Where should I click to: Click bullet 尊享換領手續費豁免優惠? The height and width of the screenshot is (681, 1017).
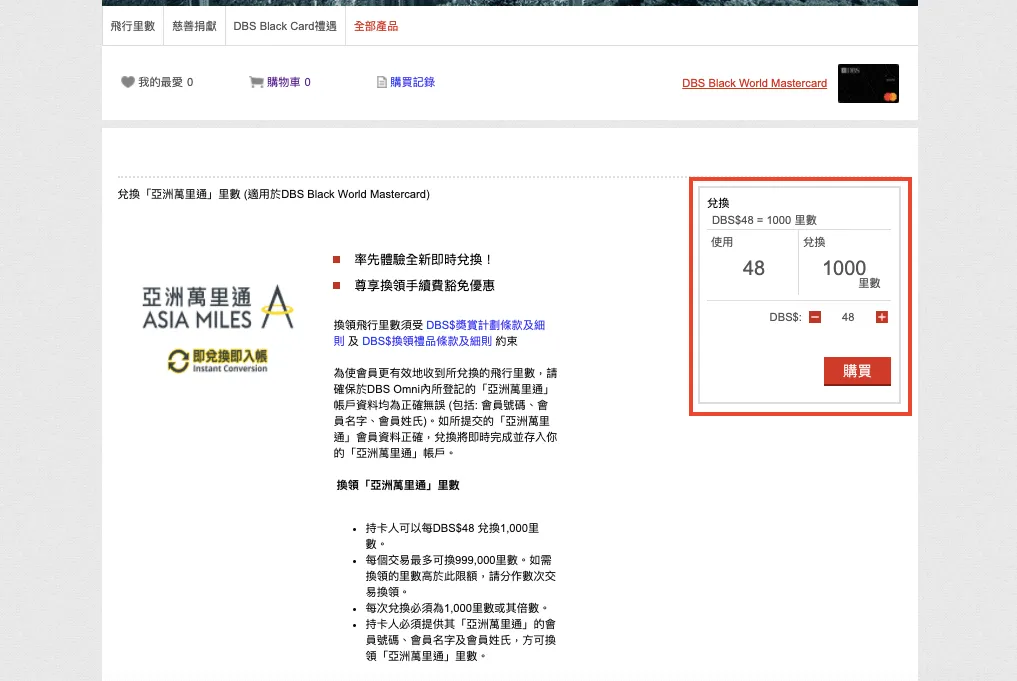pos(424,285)
